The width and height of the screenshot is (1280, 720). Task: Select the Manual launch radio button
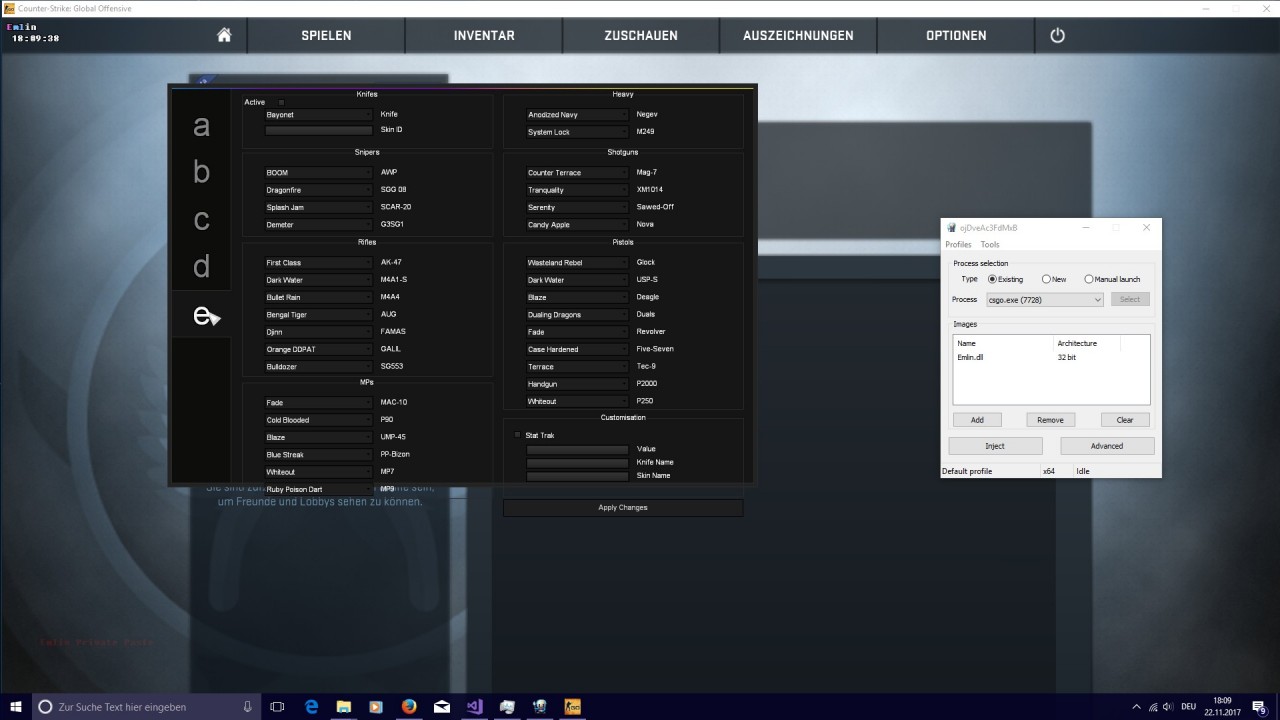click(1112, 279)
